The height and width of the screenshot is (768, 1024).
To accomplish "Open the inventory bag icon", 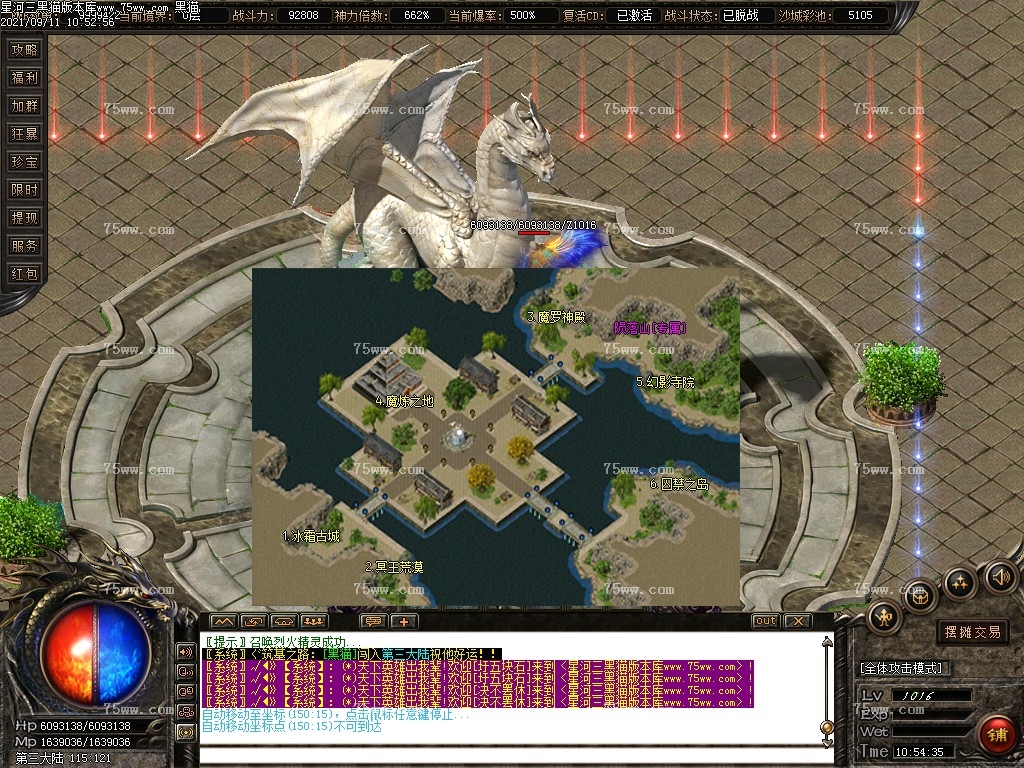I will tap(921, 596).
